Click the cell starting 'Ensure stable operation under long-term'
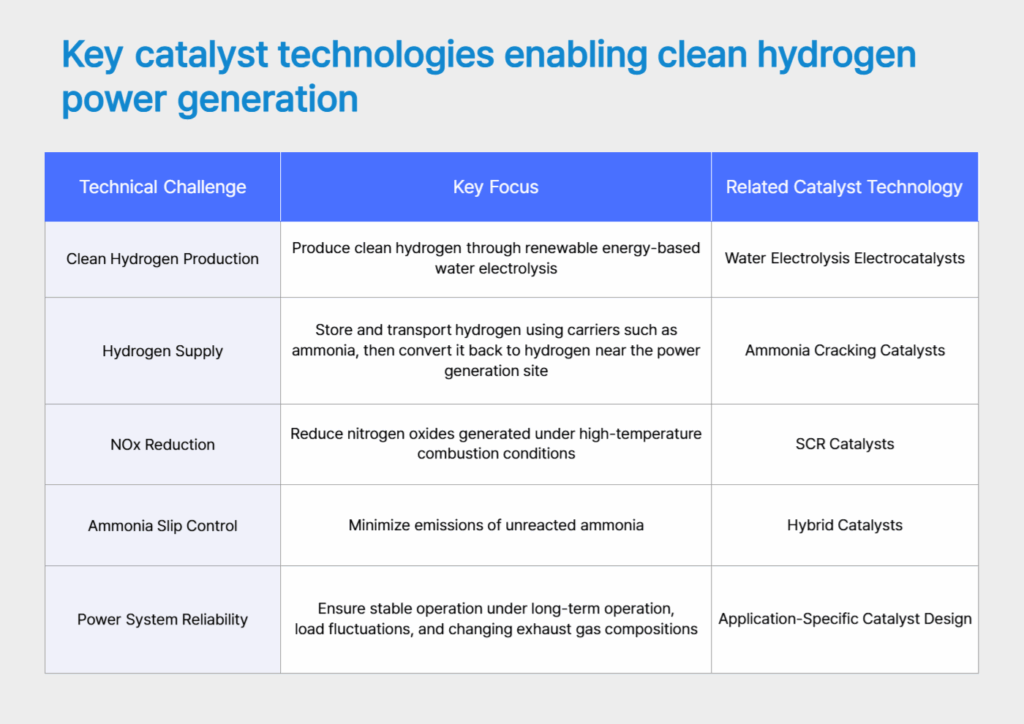The image size is (1024, 724). pos(496,620)
